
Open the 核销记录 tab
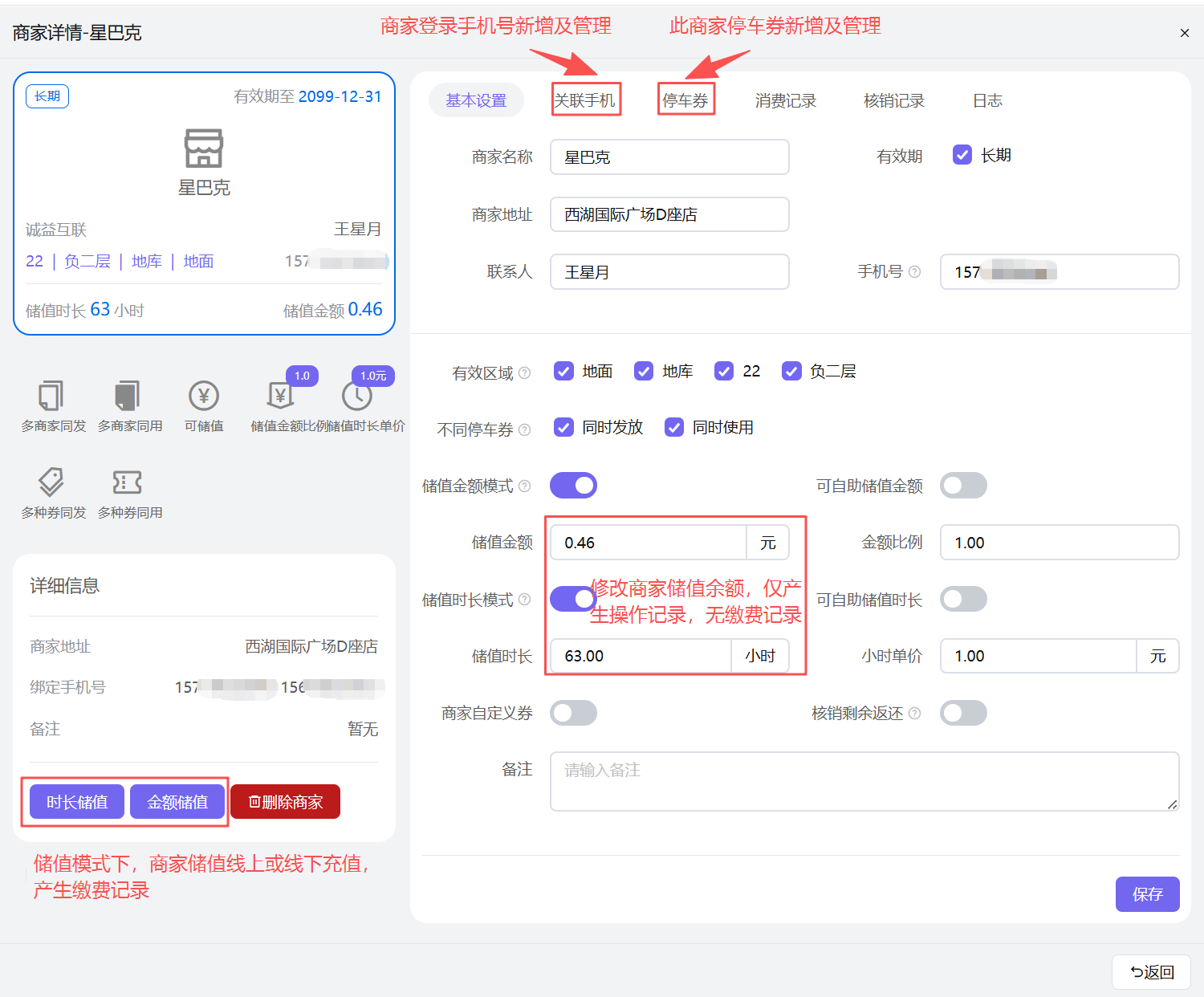[x=893, y=100]
